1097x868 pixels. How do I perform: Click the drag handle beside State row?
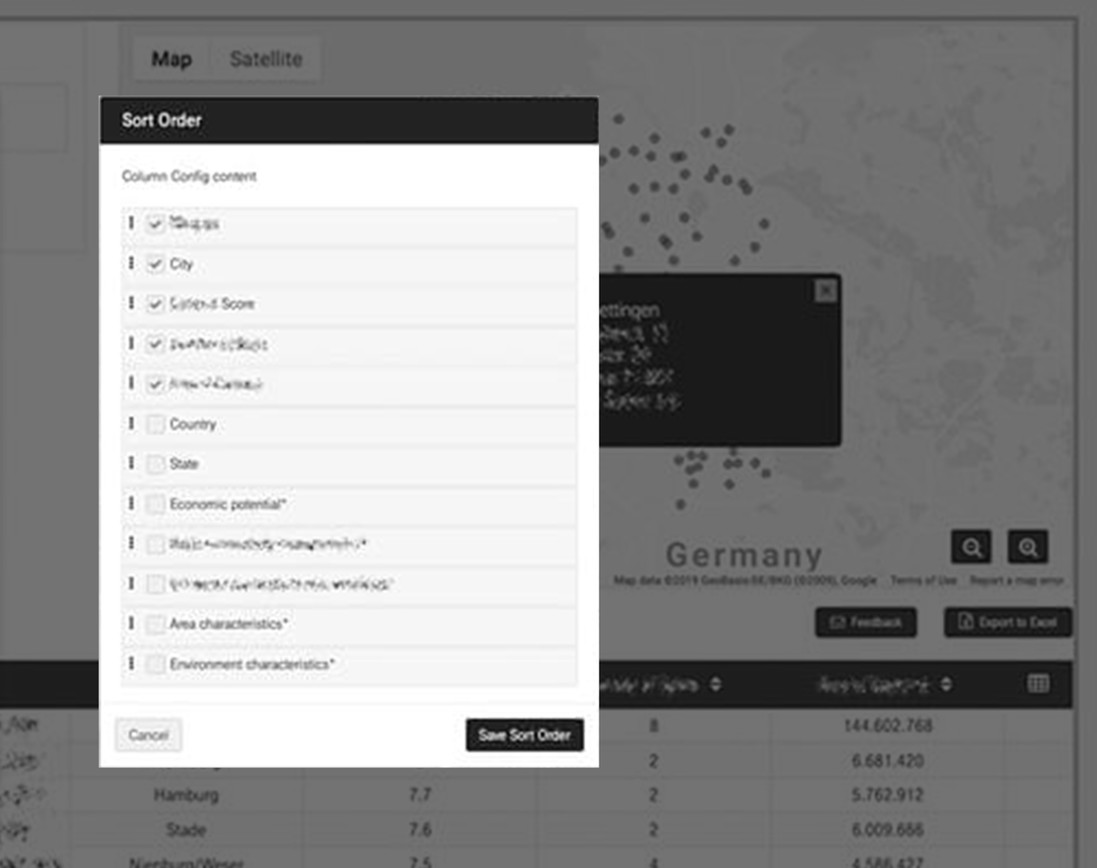[x=131, y=464]
